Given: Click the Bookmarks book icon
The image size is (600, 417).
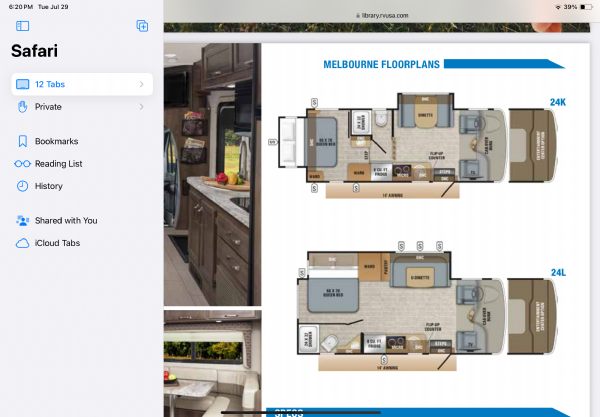Looking at the screenshot, I should pos(23,141).
